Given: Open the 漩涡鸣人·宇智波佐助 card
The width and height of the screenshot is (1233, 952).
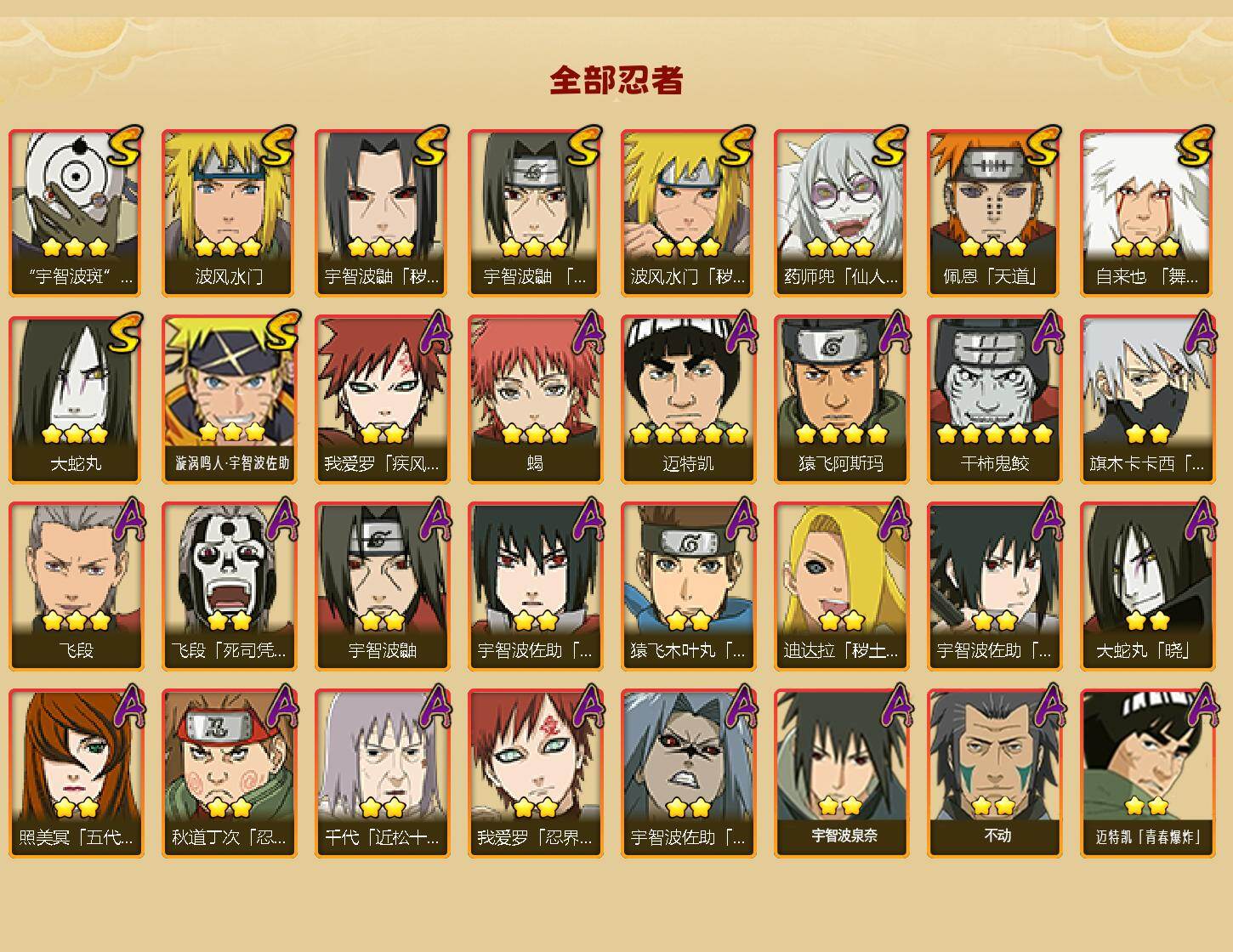Looking at the screenshot, I should click(x=229, y=399).
